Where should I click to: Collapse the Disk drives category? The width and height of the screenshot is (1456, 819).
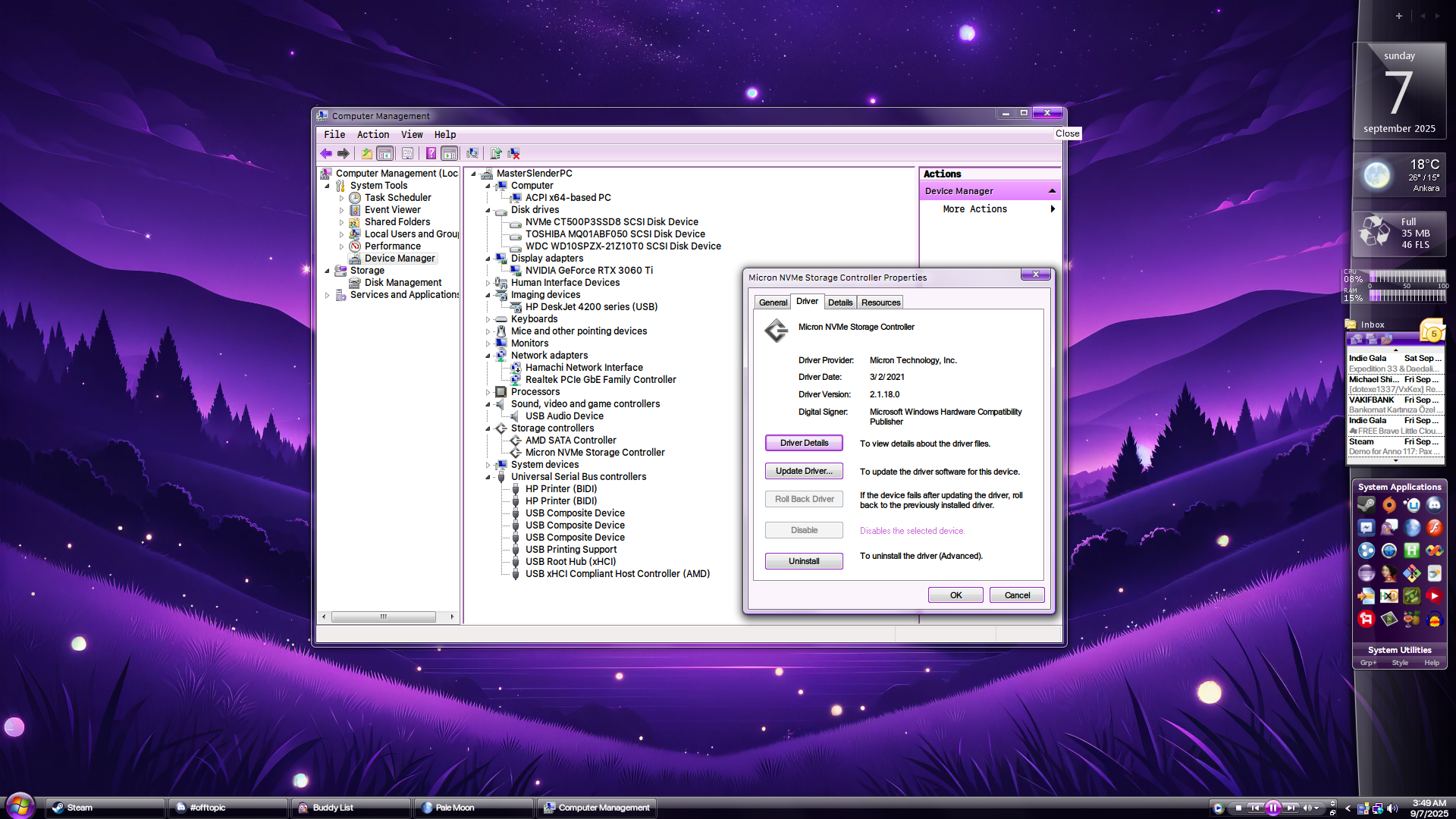pos(488,210)
